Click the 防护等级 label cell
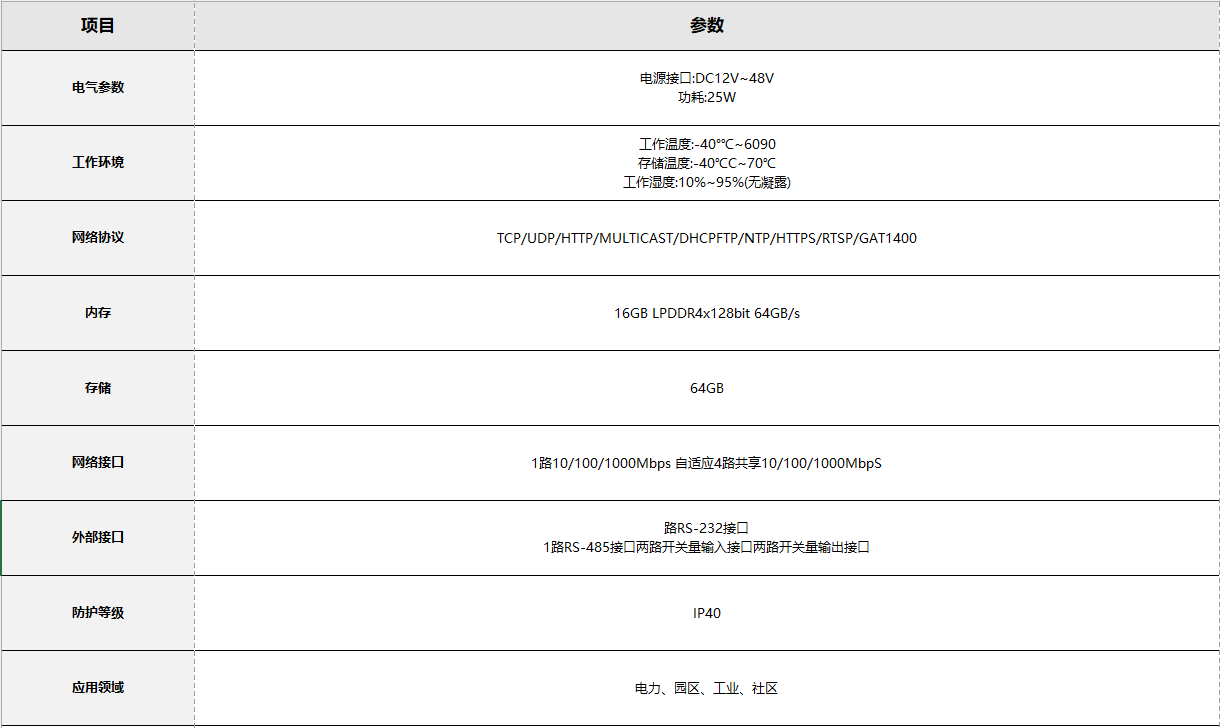1220x728 pixels. click(x=98, y=613)
